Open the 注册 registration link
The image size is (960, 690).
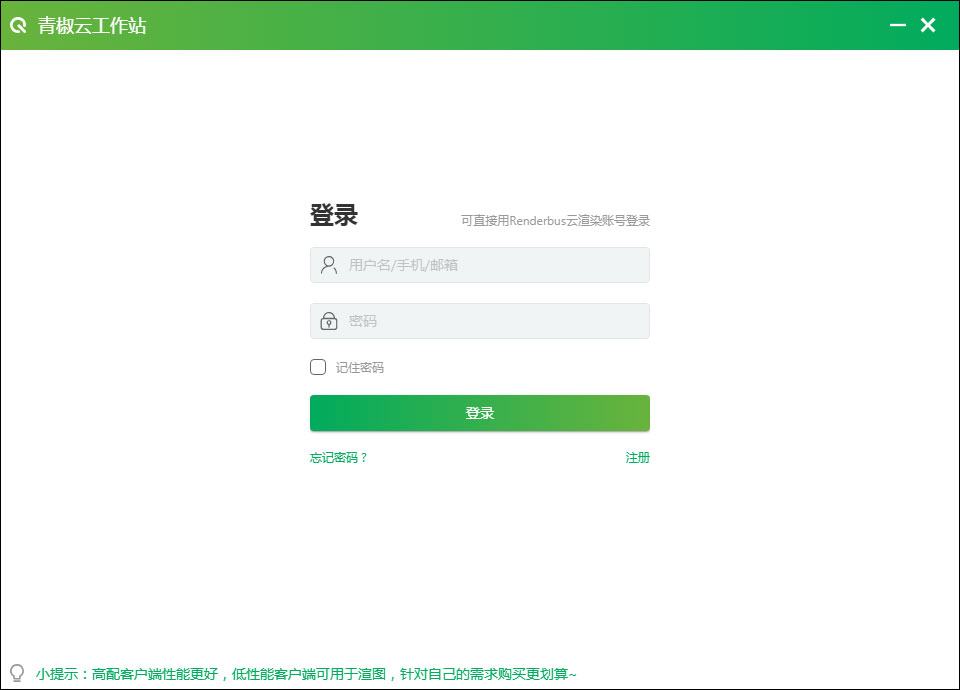[638, 457]
